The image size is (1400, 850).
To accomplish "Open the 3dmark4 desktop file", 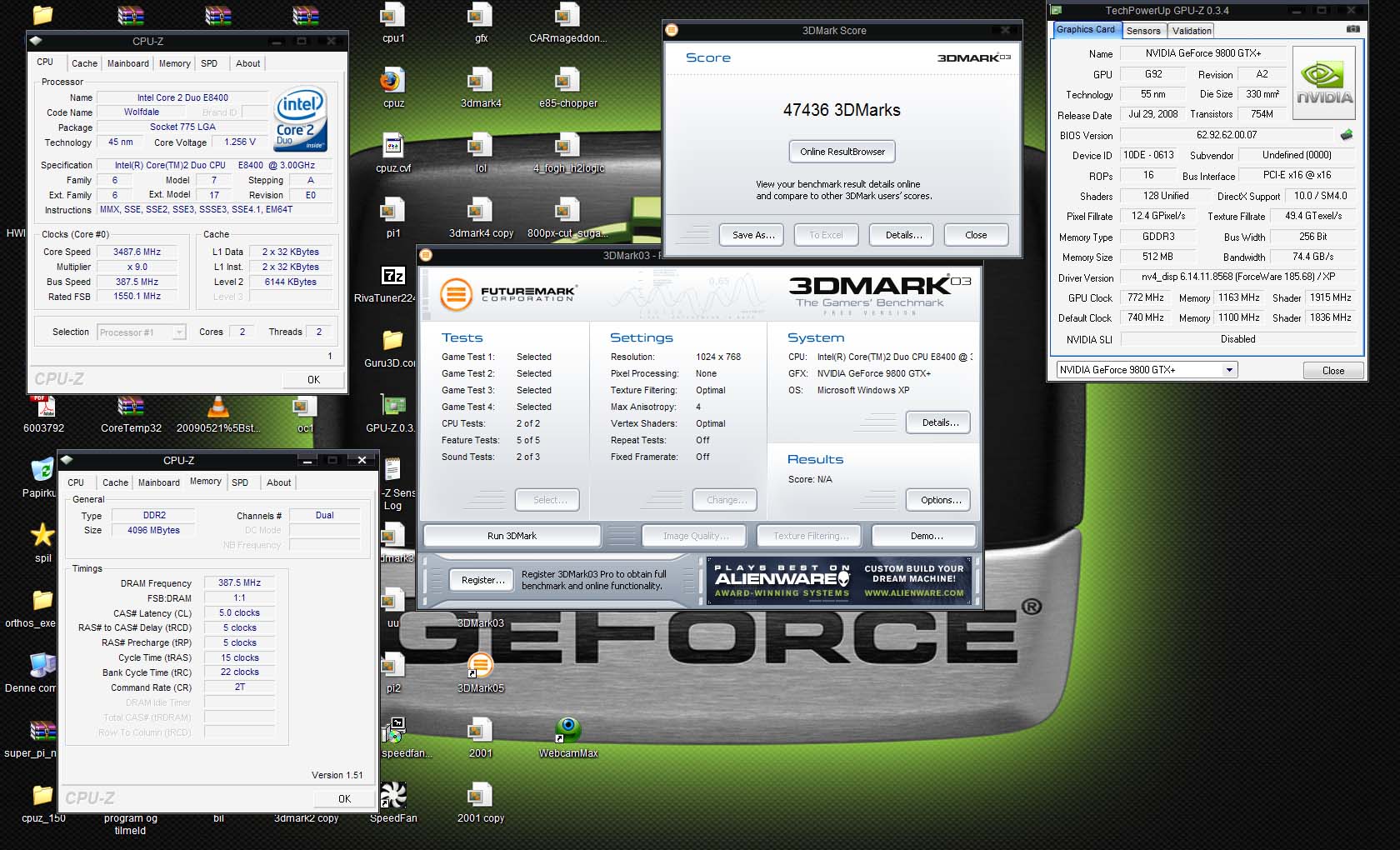I will coord(480,82).
